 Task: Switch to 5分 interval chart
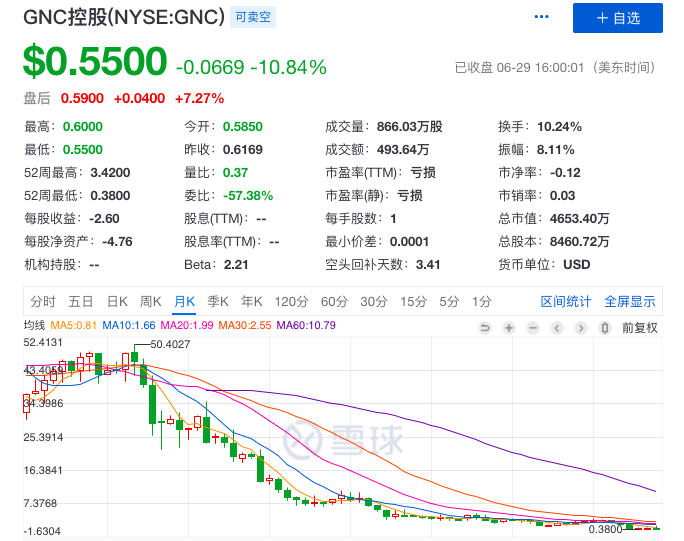point(449,301)
